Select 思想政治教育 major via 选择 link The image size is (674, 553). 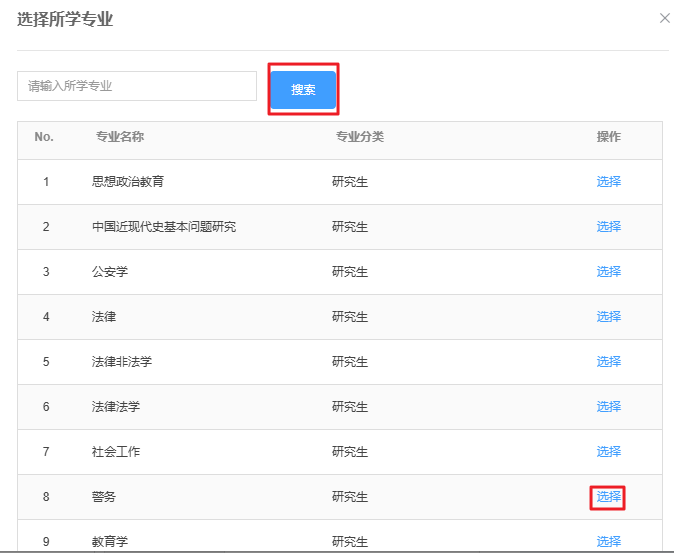(x=609, y=182)
